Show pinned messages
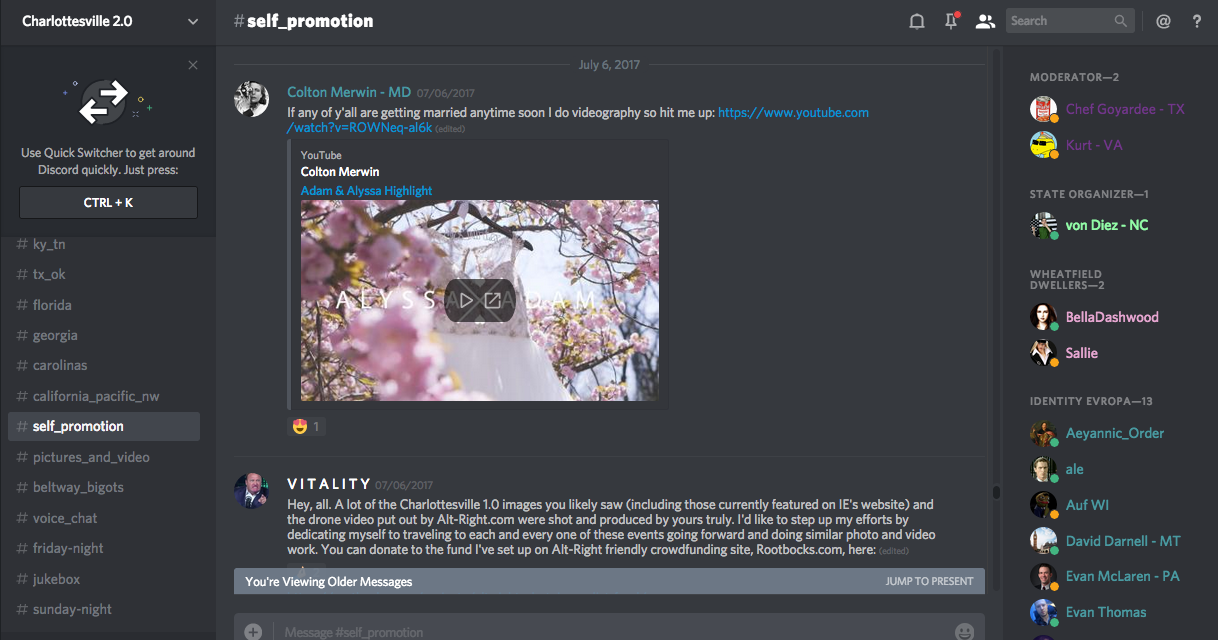Image resolution: width=1218 pixels, height=640 pixels. click(x=951, y=21)
